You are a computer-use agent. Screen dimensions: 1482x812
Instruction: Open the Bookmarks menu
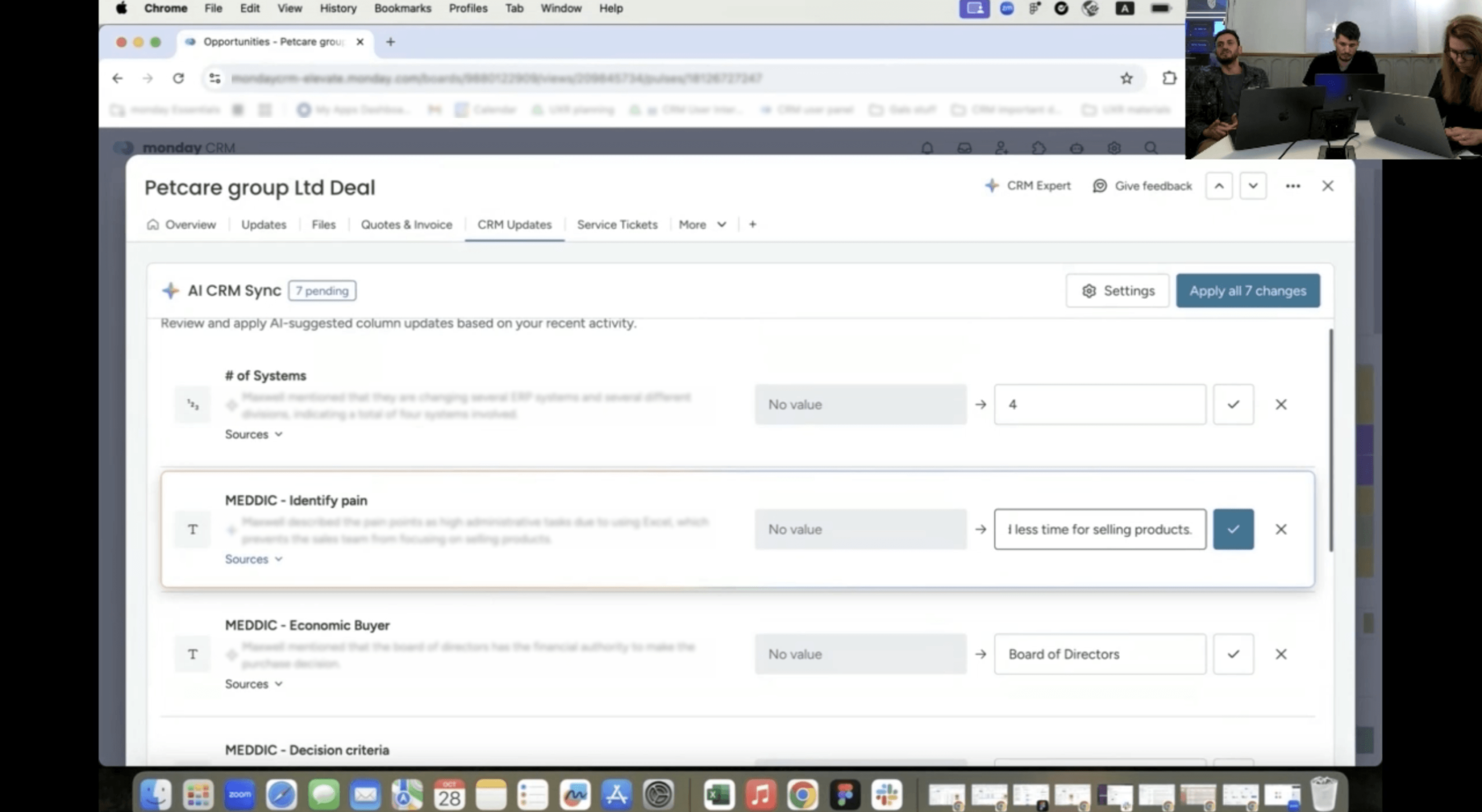403,8
